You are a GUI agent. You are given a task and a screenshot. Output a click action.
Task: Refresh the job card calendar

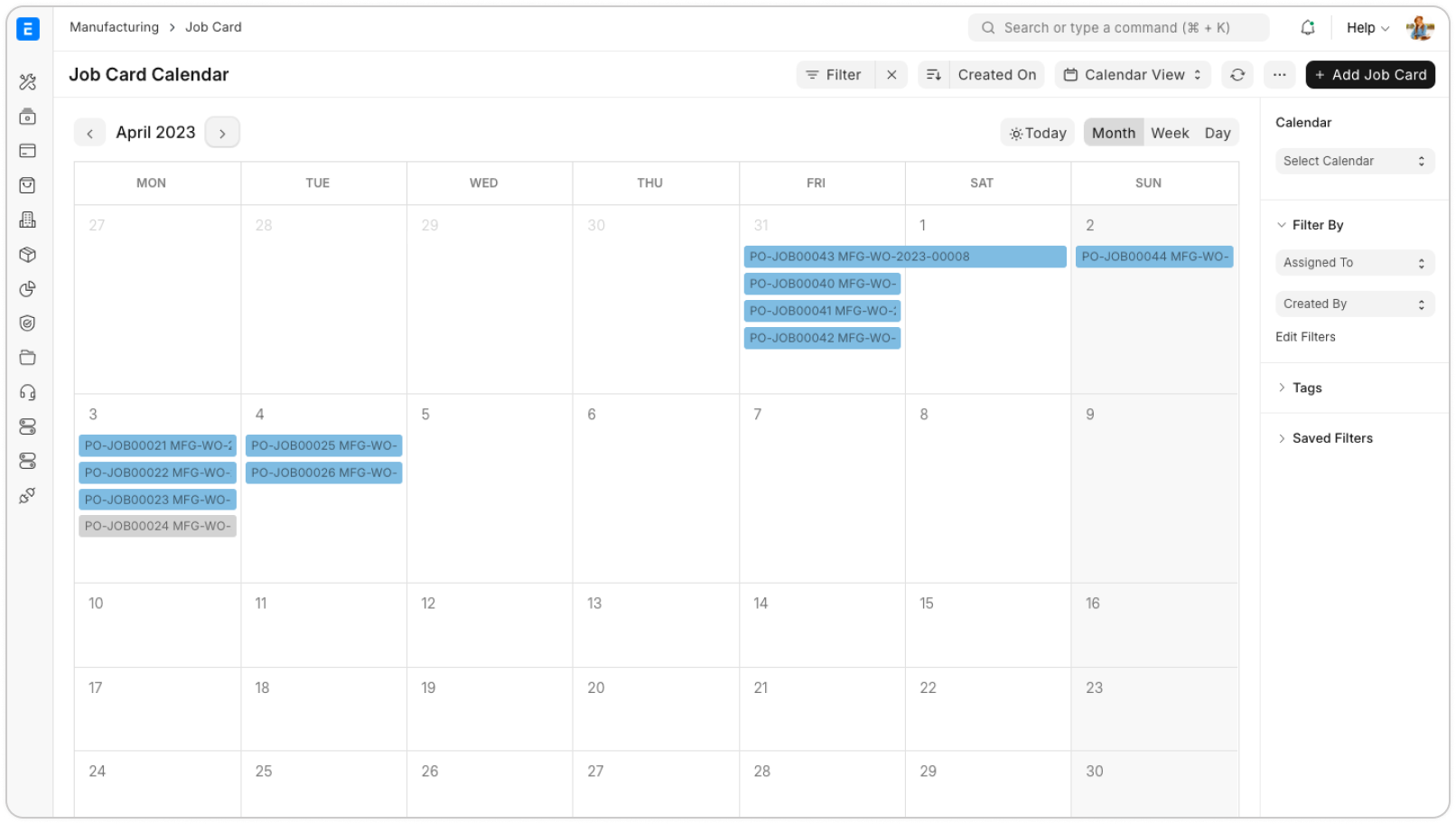pos(1237,75)
